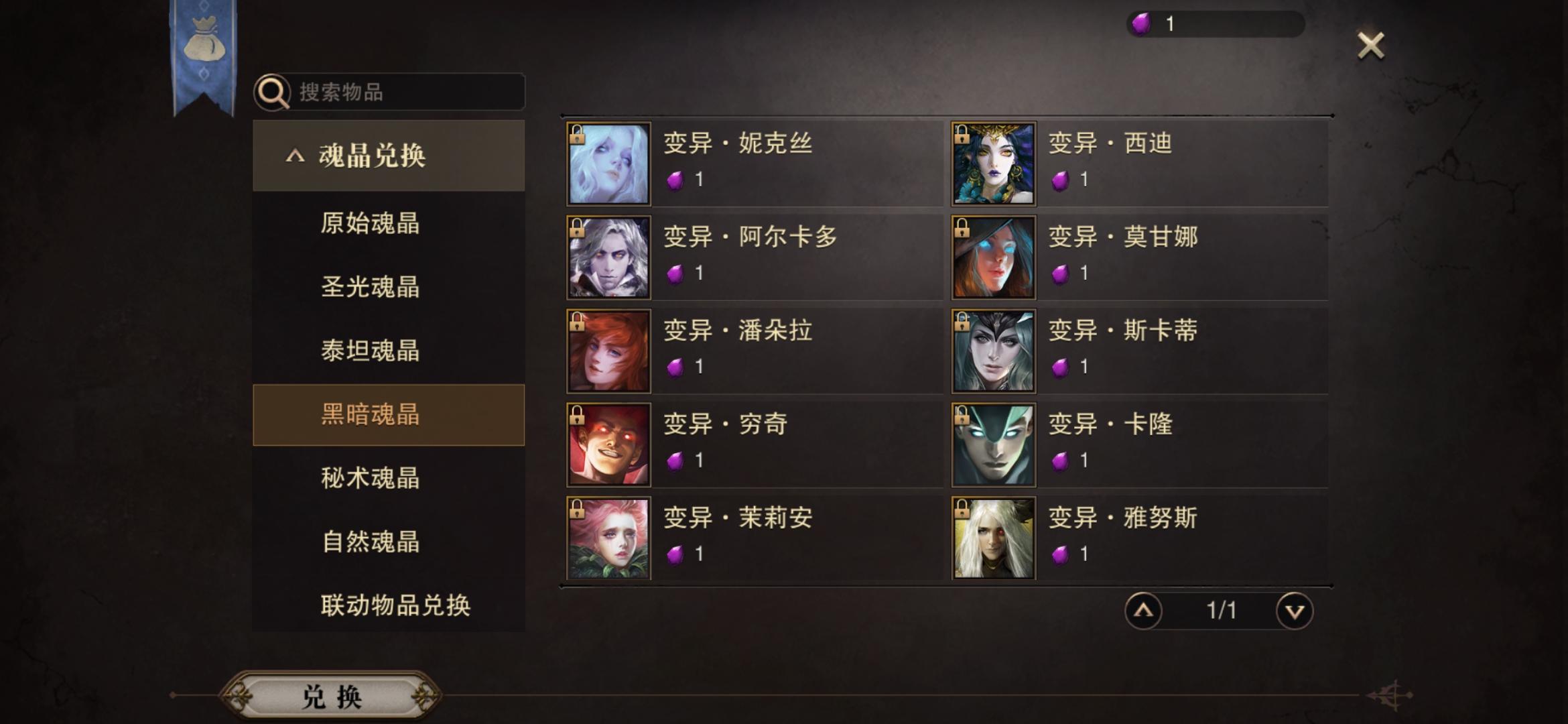The width and height of the screenshot is (1568, 724).
Task: Select the 变异·穷奇 portrait icon
Action: (x=608, y=445)
